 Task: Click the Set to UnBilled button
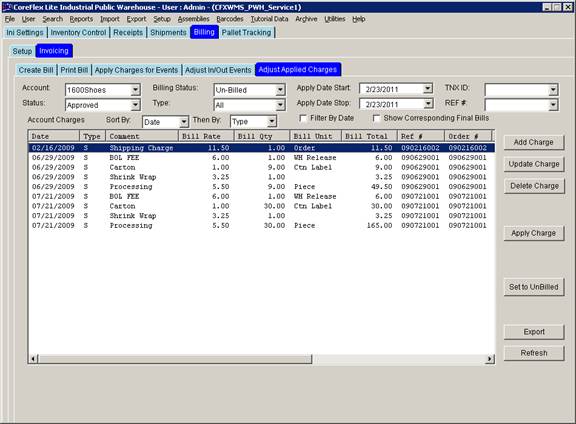[534, 287]
